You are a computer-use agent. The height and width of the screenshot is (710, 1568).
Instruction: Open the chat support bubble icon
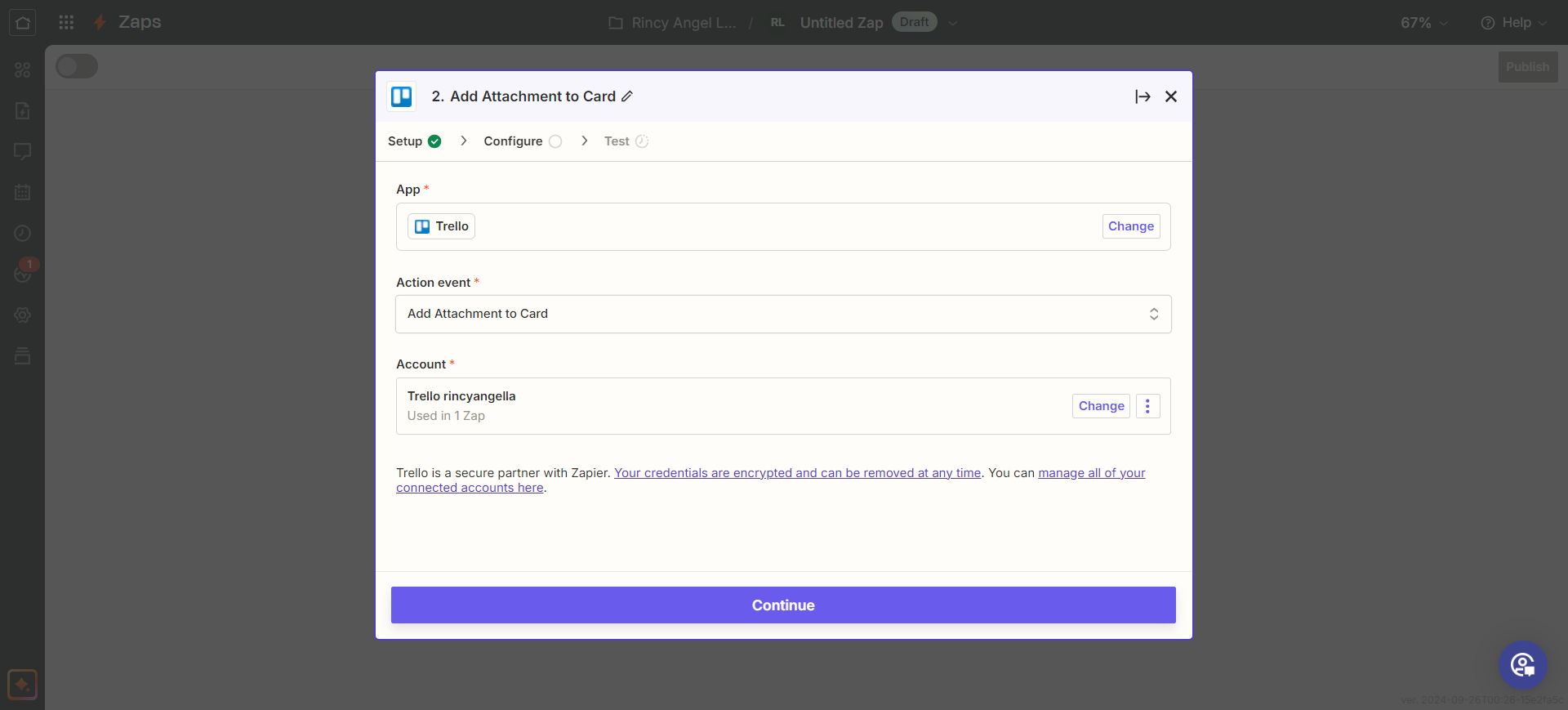coord(1522,664)
